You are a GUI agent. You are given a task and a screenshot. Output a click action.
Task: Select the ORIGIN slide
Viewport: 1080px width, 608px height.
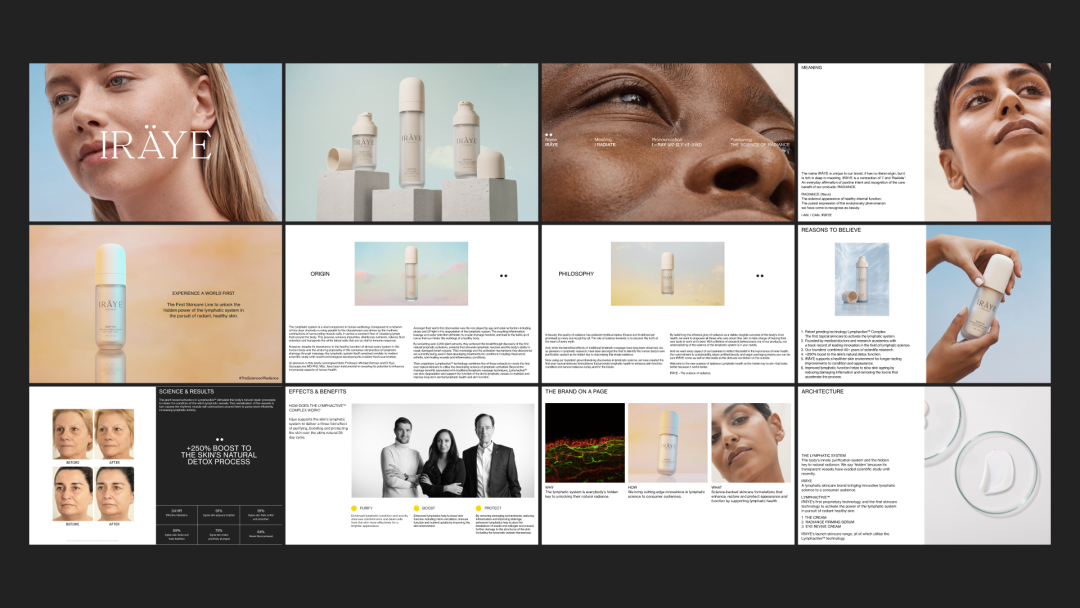412,304
